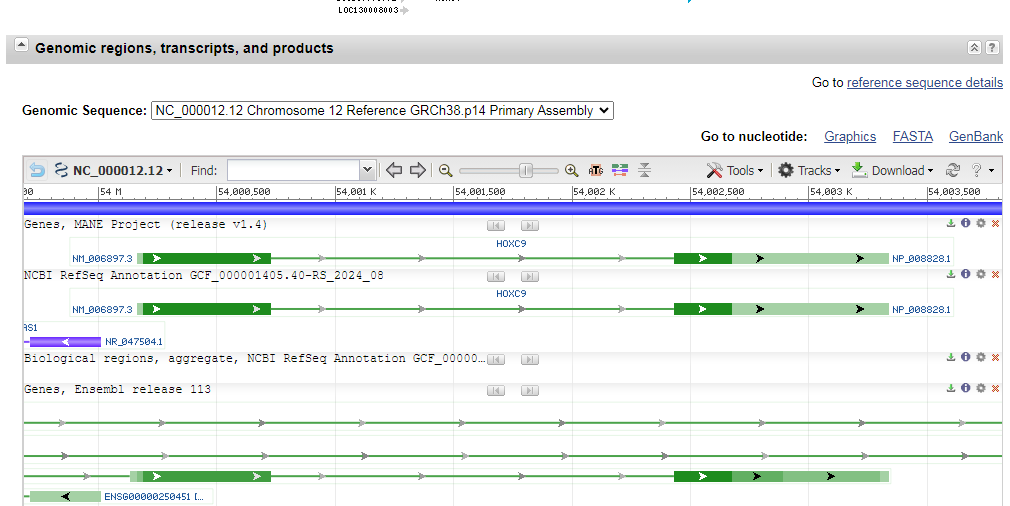The image size is (1010, 506).
Task: Refresh the sequence viewer
Action: coord(953,171)
